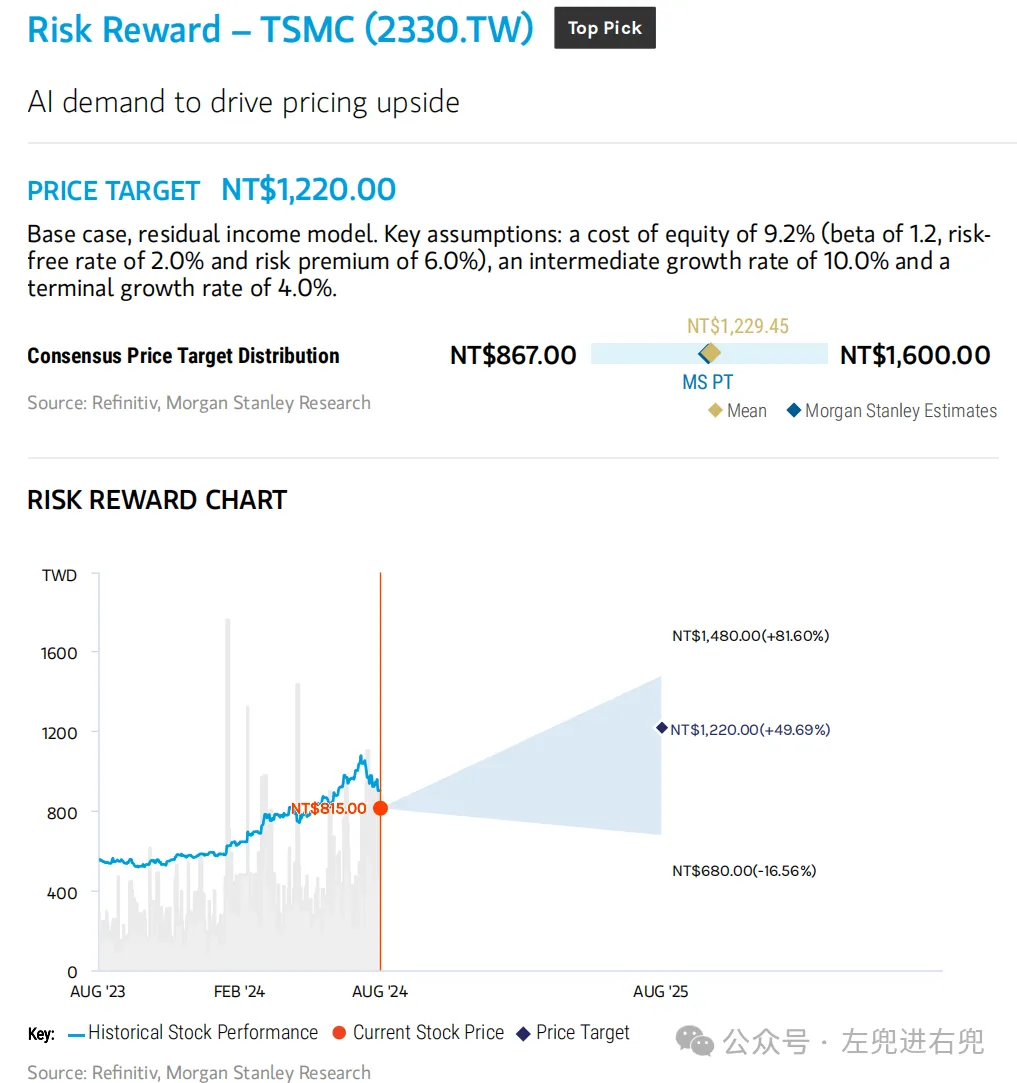Click the AUG '25 axis label

coord(660,992)
